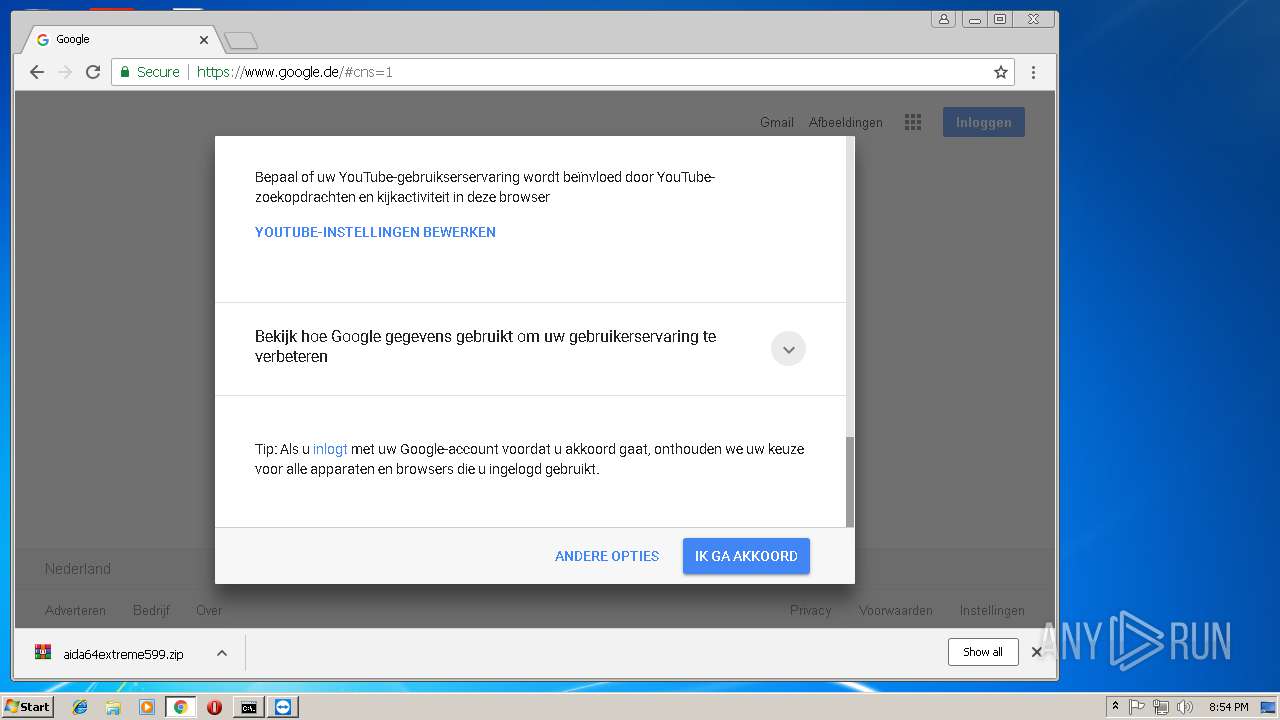This screenshot has height=720, width=1280.
Task: Open Windows Explorer folder from taskbar
Action: [113, 707]
